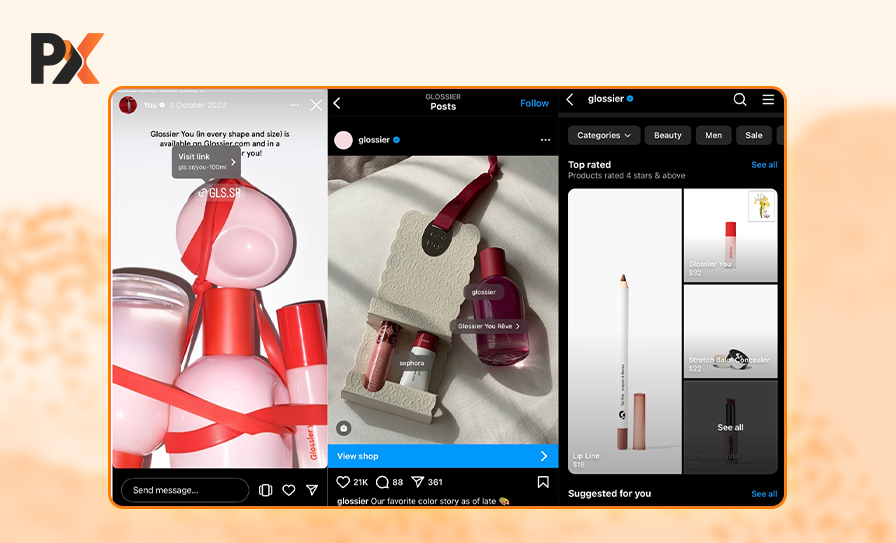
Task: Bookmark the Glossier post
Action: pos(543,482)
